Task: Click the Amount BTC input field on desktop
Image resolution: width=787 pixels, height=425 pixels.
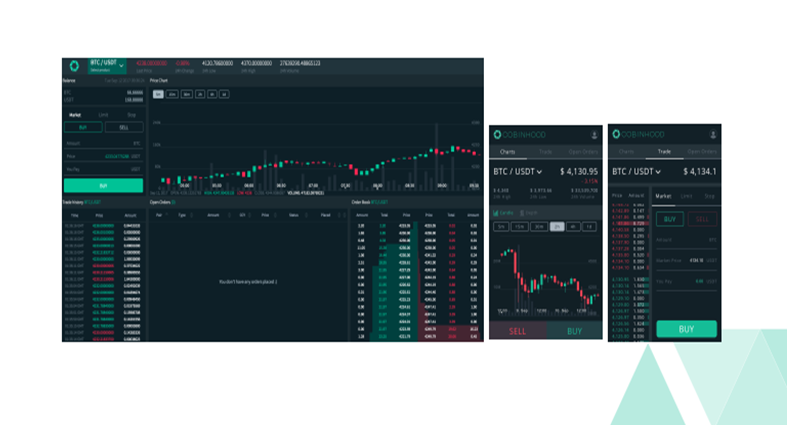Action: [x=103, y=144]
